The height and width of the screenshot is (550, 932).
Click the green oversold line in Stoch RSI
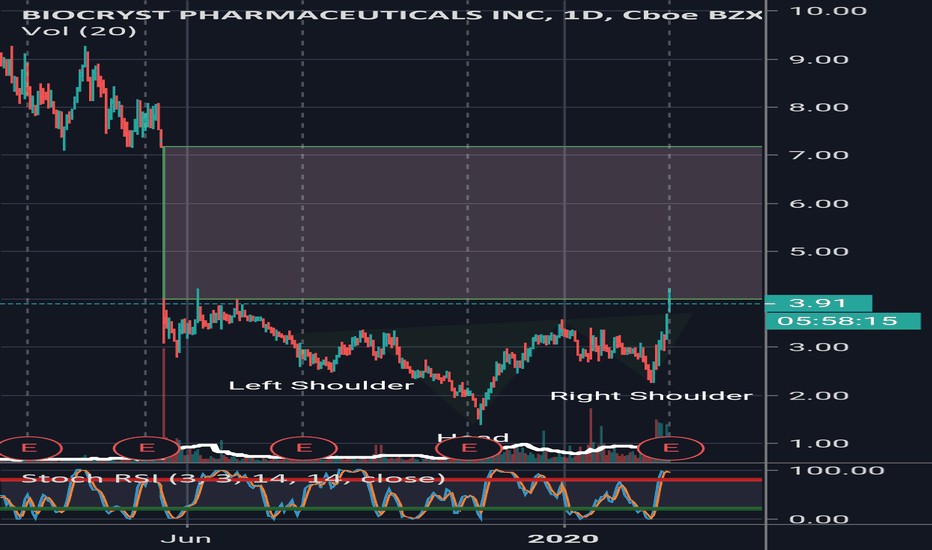pos(380,509)
